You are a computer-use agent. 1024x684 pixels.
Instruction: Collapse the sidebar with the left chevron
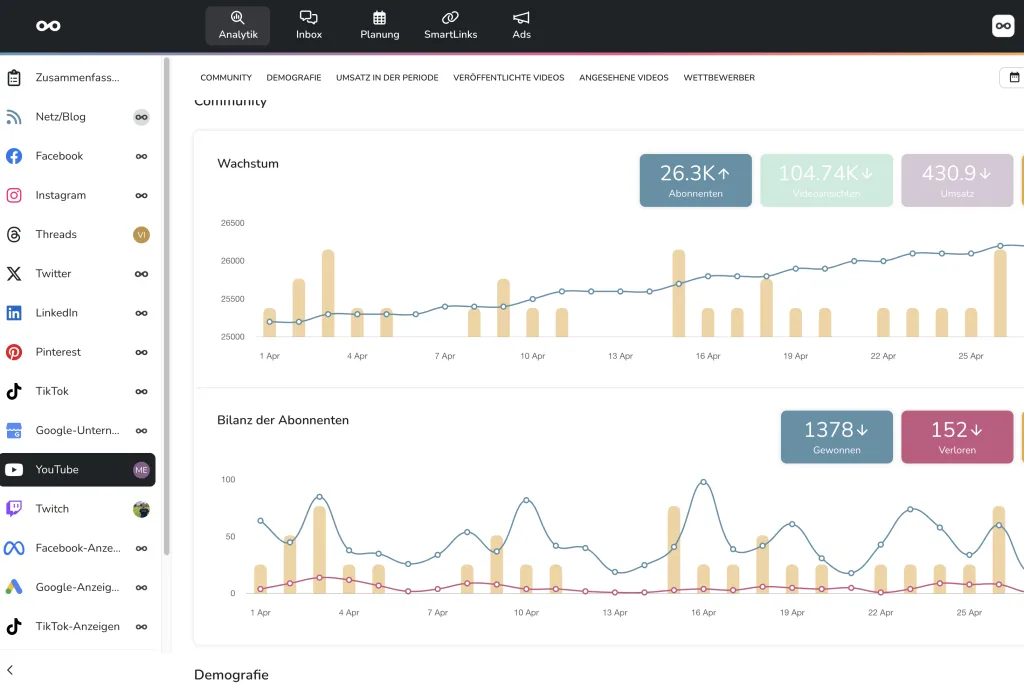tap(10, 670)
